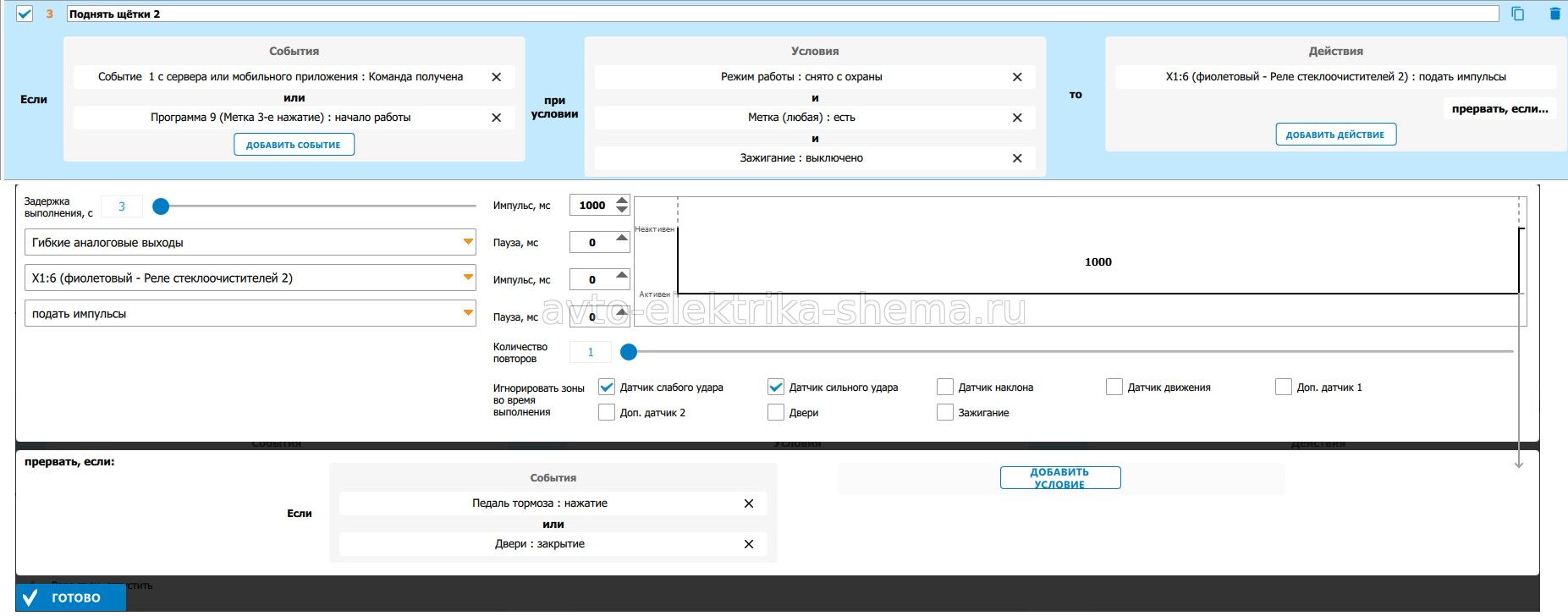The image size is (1568, 616).
Task: Remove the 'Педаль тормоза: нажатие' event
Action: (x=748, y=503)
